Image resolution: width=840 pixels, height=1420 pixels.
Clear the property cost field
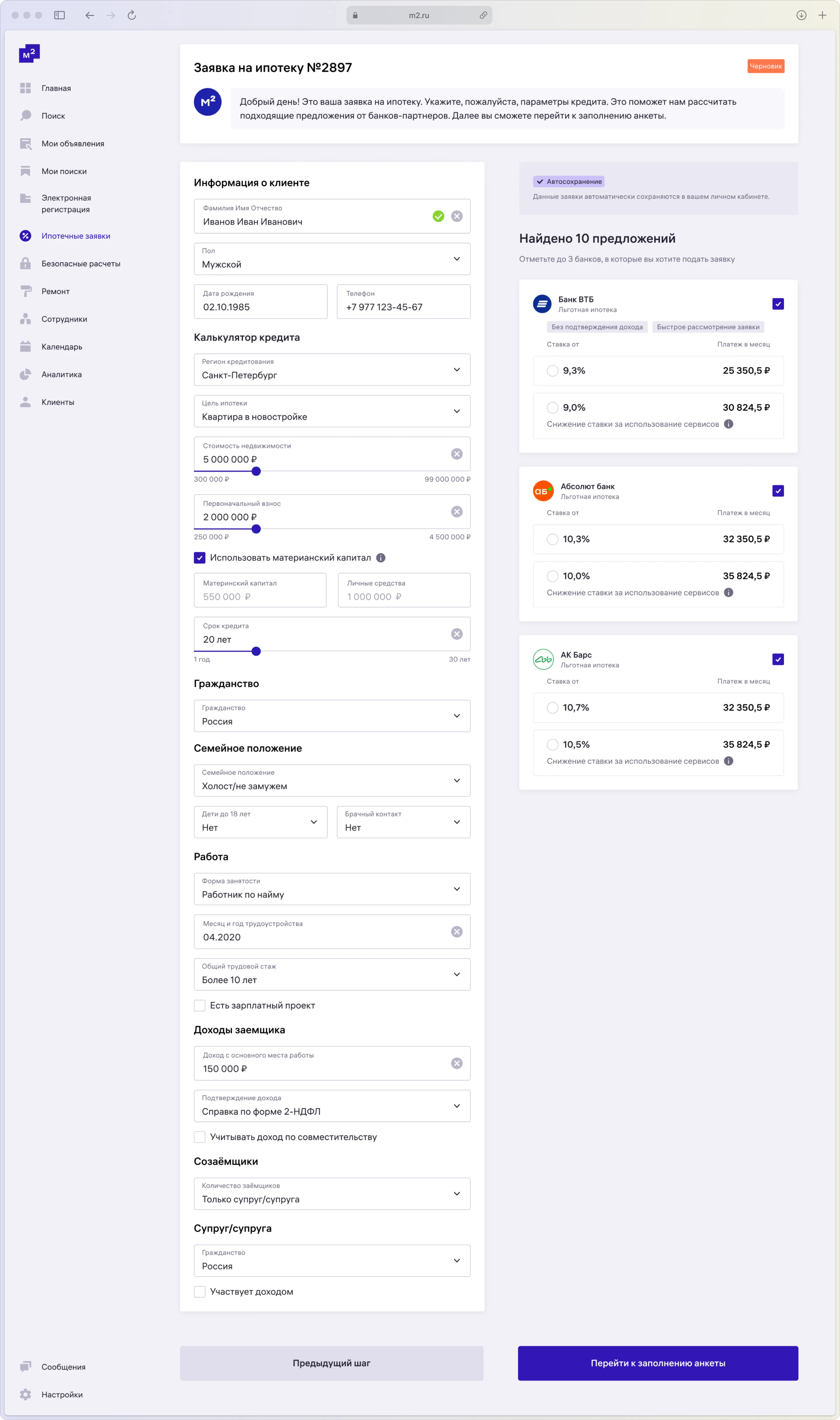457,454
